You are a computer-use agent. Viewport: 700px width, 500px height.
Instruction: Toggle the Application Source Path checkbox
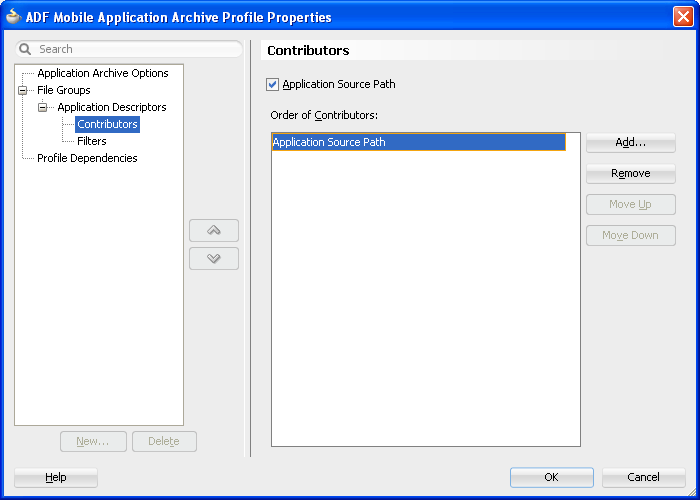272,84
